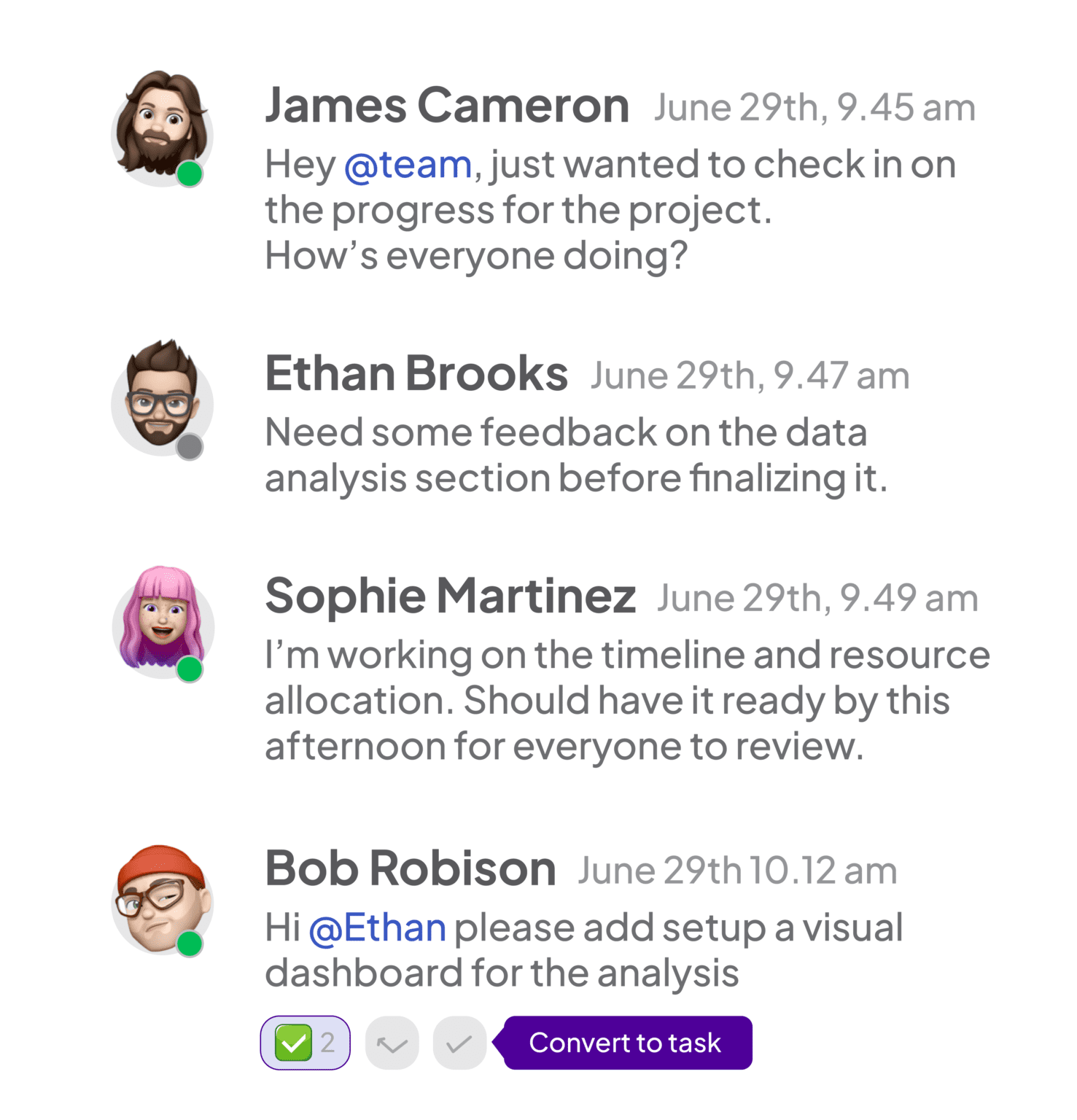Toggle Bob Robison's presence indicator
Viewport: 1077px width, 1120px height.
coord(191,943)
